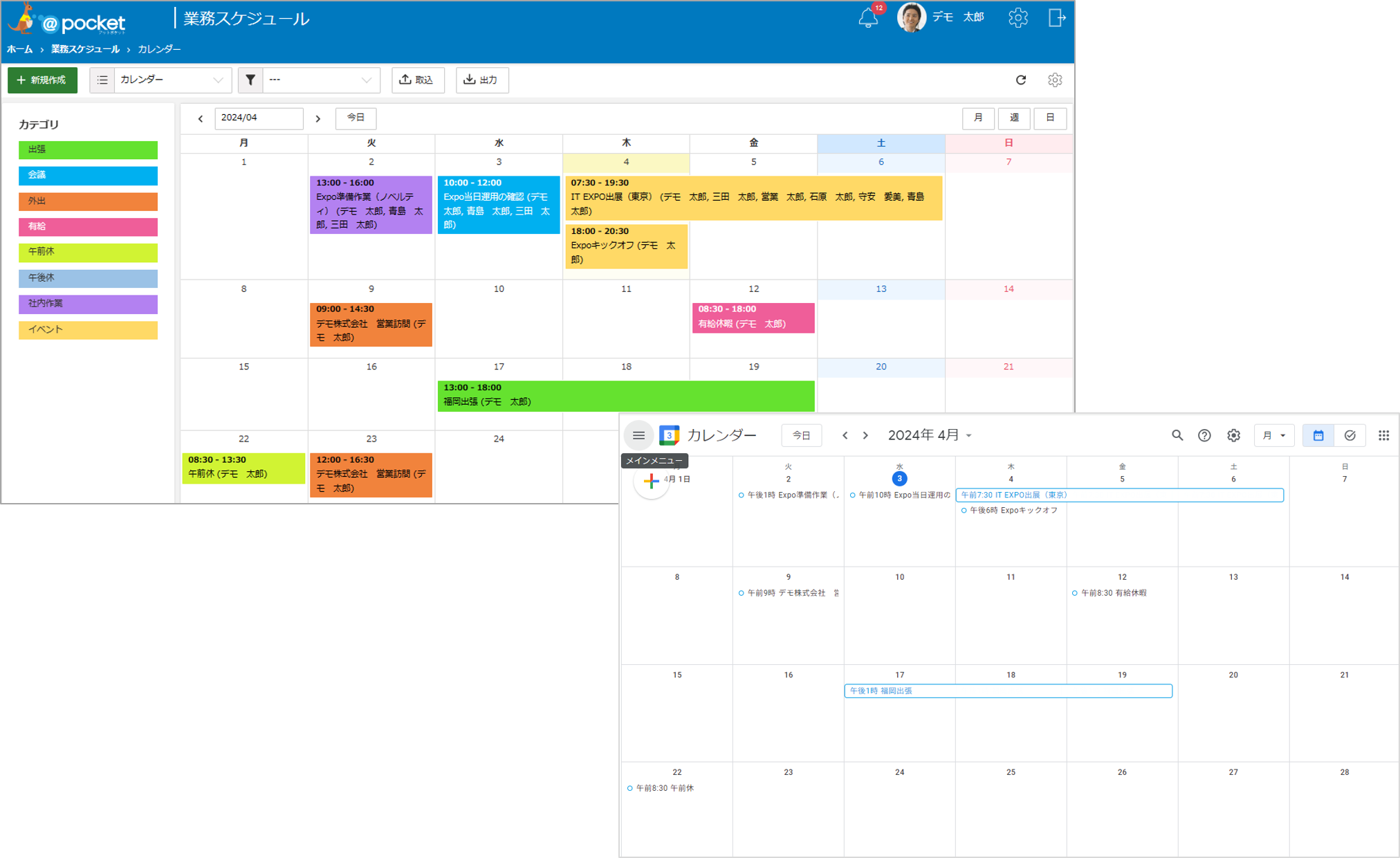Select the blue 会議 category swatch
The width and height of the screenshot is (1400, 858).
pyautogui.click(x=88, y=175)
